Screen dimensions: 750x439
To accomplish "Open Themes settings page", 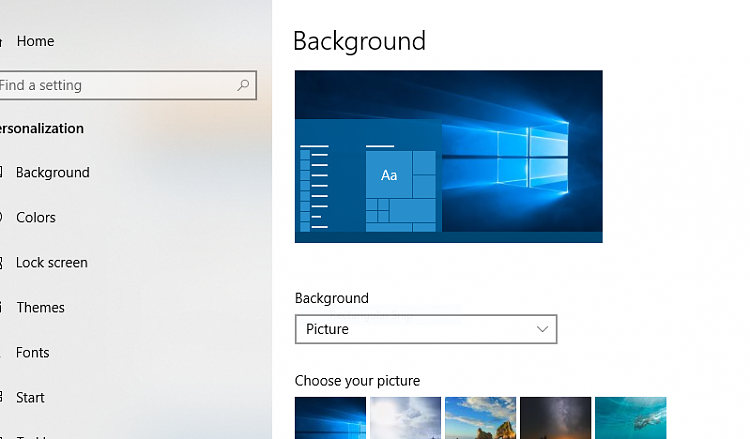I will coord(40,307).
